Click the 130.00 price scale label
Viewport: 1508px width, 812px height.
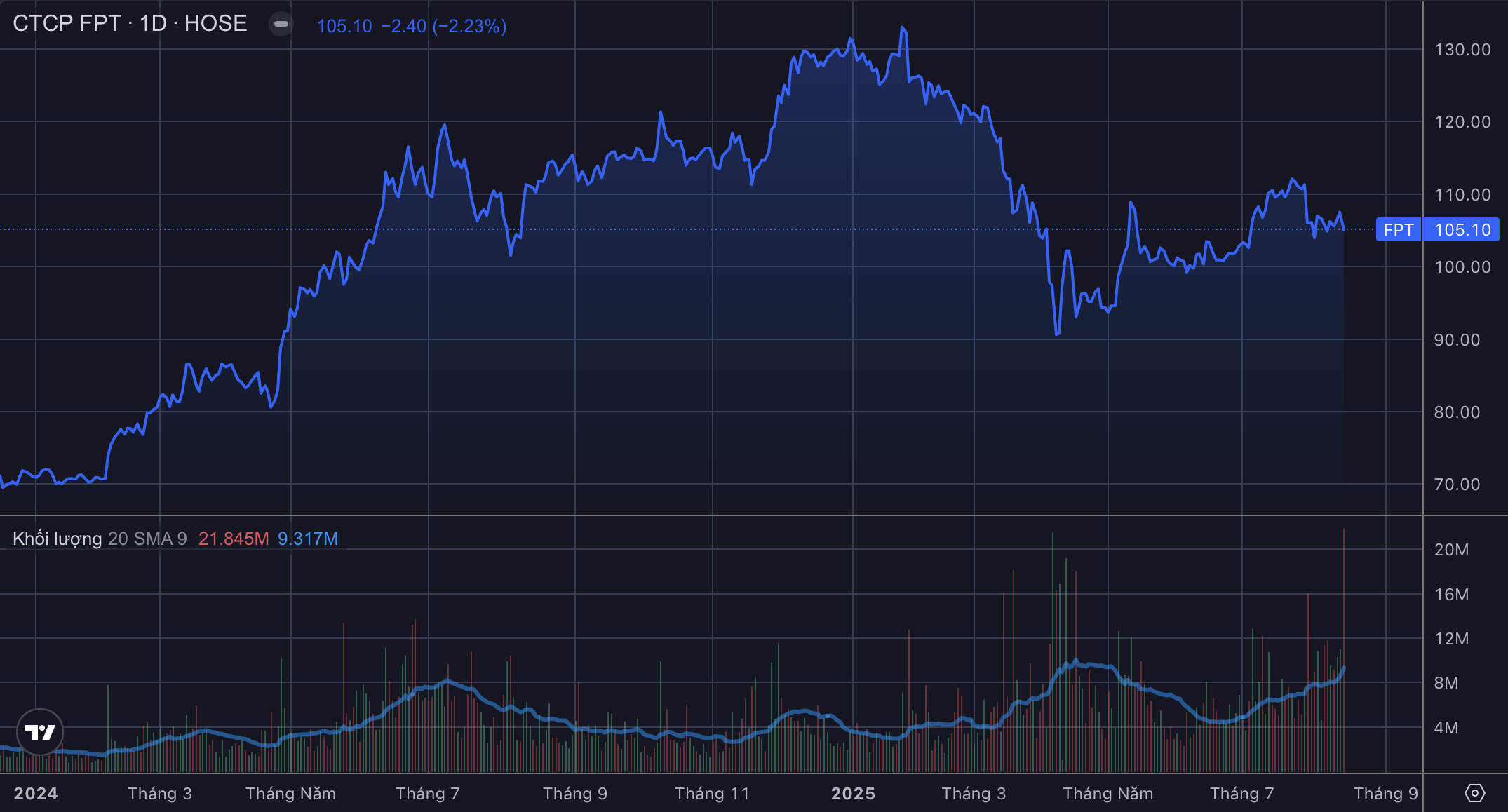(1462, 50)
